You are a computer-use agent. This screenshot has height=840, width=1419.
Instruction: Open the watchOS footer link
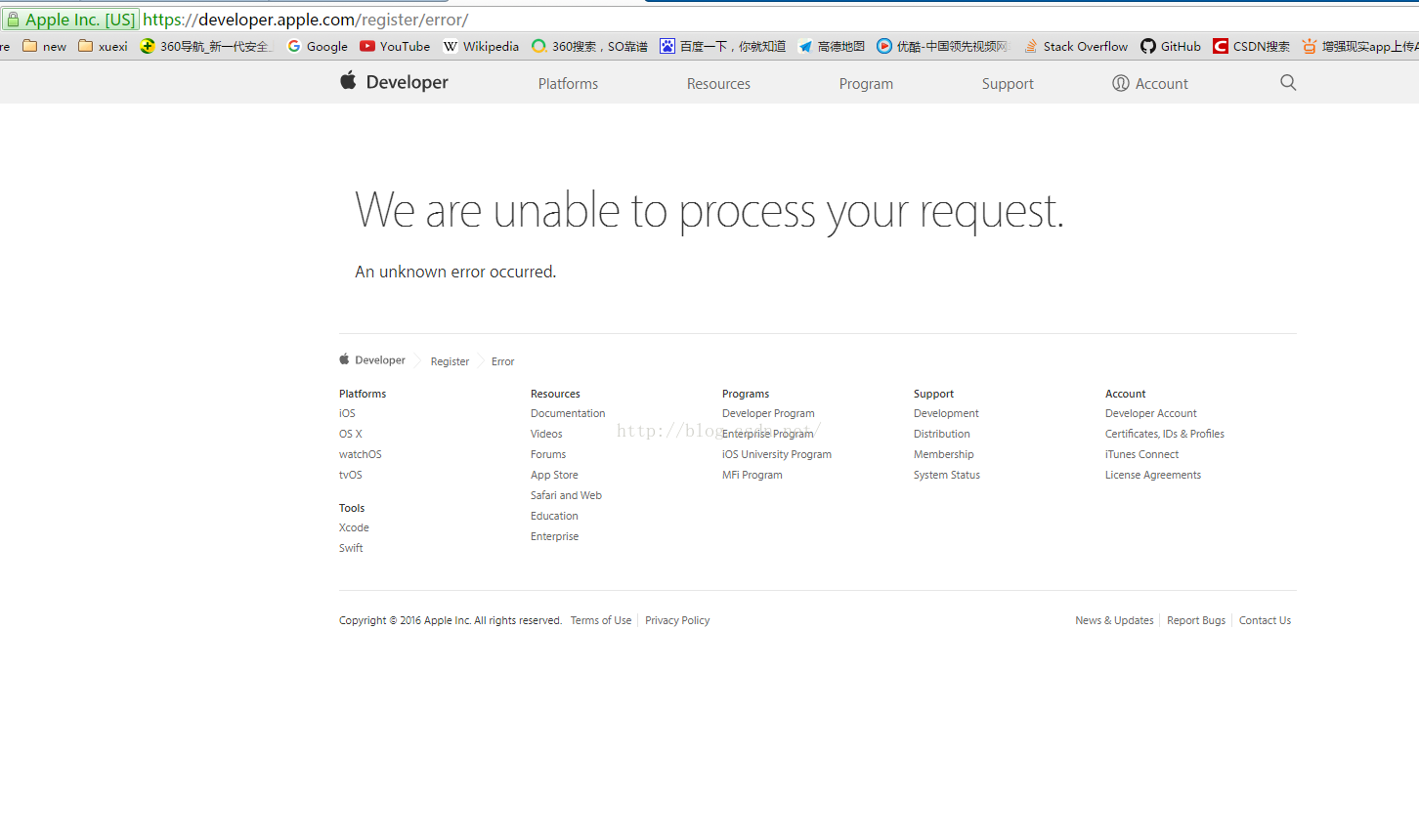pos(361,454)
